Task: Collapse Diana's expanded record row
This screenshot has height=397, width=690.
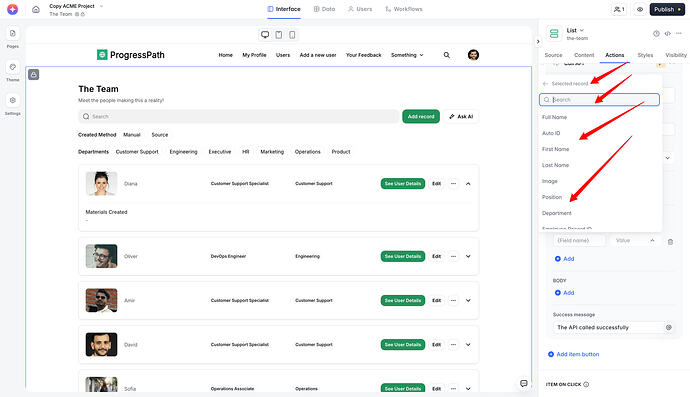Action: (468, 184)
